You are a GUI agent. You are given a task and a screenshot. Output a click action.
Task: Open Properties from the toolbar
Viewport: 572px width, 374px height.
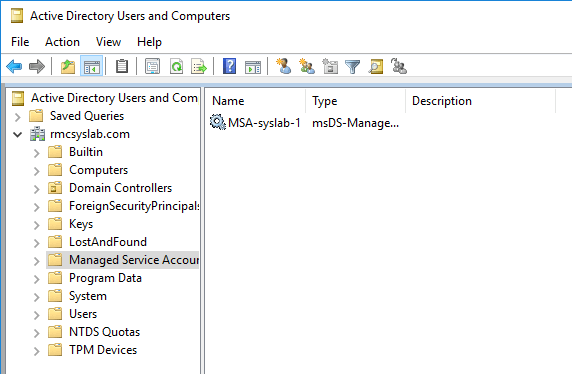[152, 67]
